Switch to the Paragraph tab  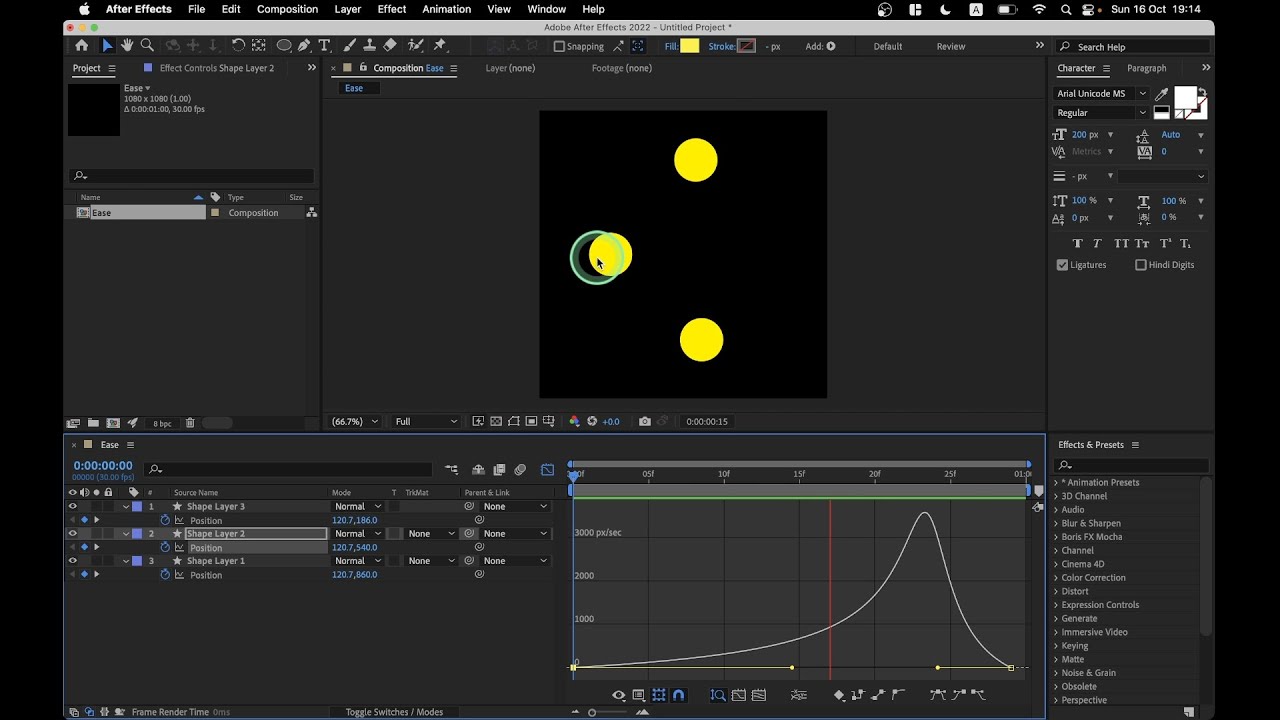[x=1147, y=68]
